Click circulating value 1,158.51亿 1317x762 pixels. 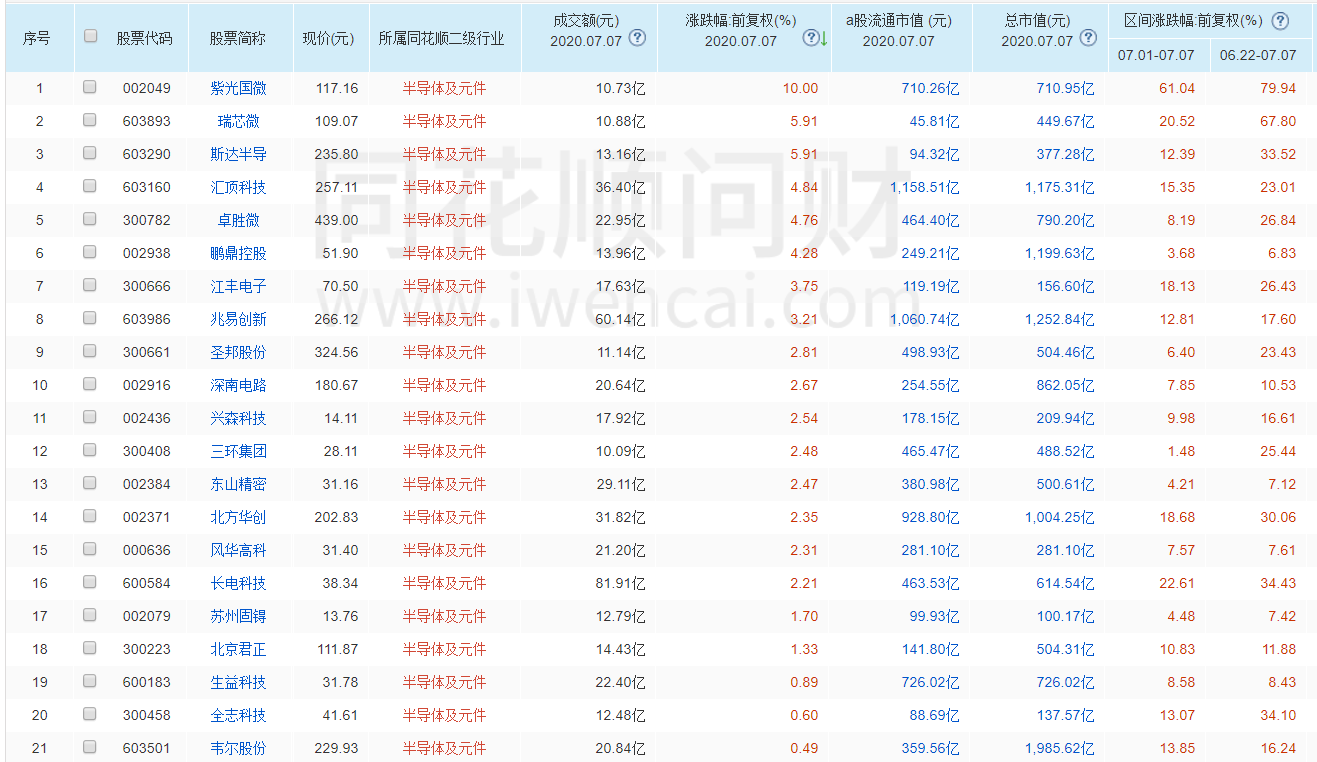tap(925, 187)
